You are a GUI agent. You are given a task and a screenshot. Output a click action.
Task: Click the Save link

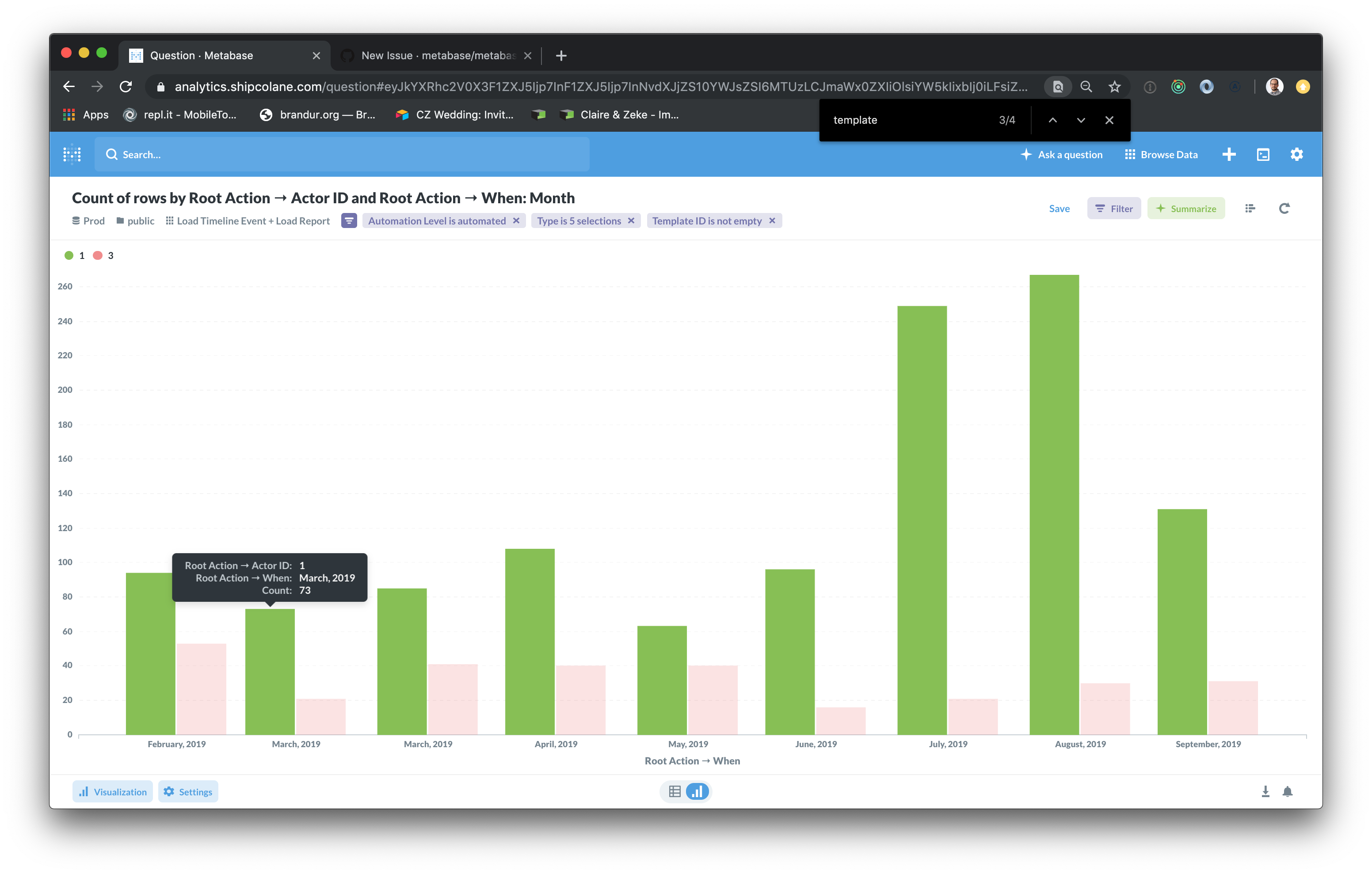pos(1059,209)
